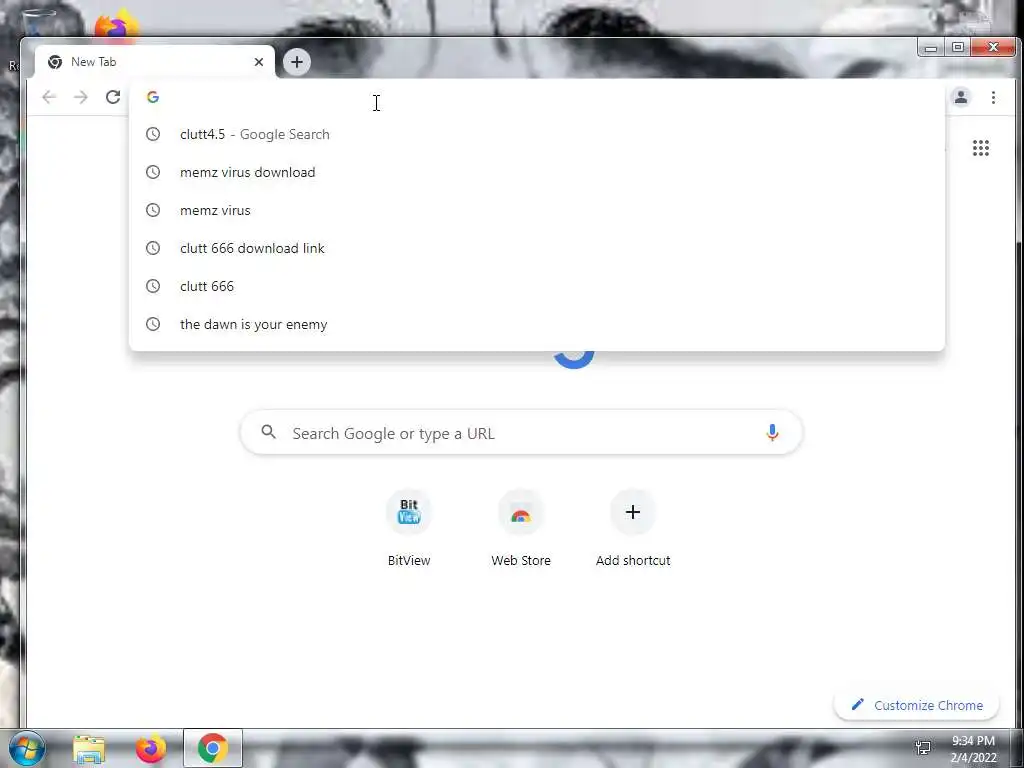Click the Google G icon in address bar
The width and height of the screenshot is (1024, 768).
coord(153,97)
